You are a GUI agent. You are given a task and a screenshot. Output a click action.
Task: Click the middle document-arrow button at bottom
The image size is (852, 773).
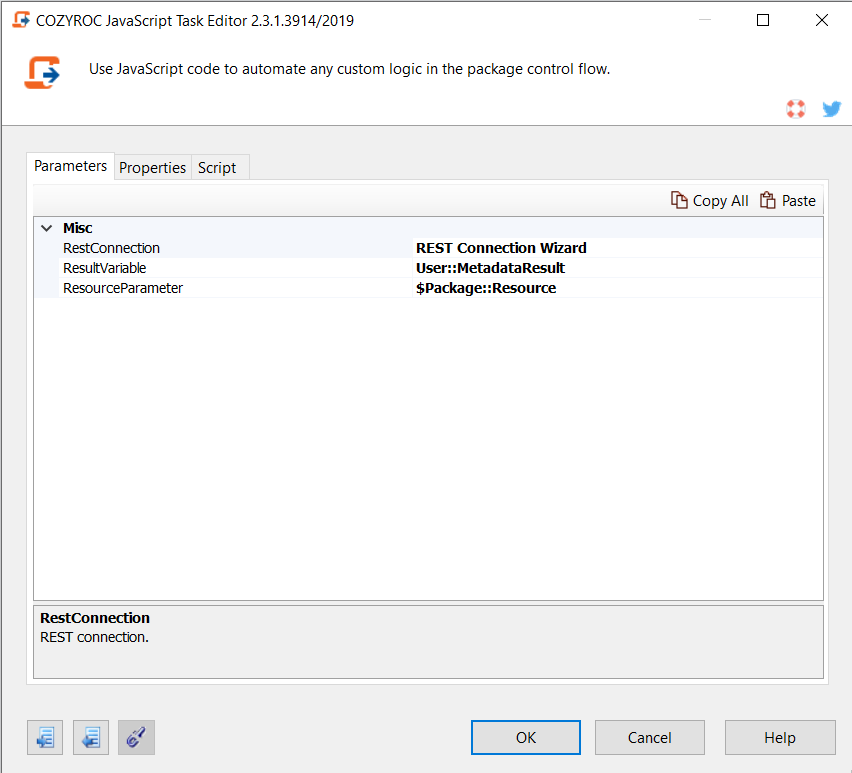pos(91,738)
